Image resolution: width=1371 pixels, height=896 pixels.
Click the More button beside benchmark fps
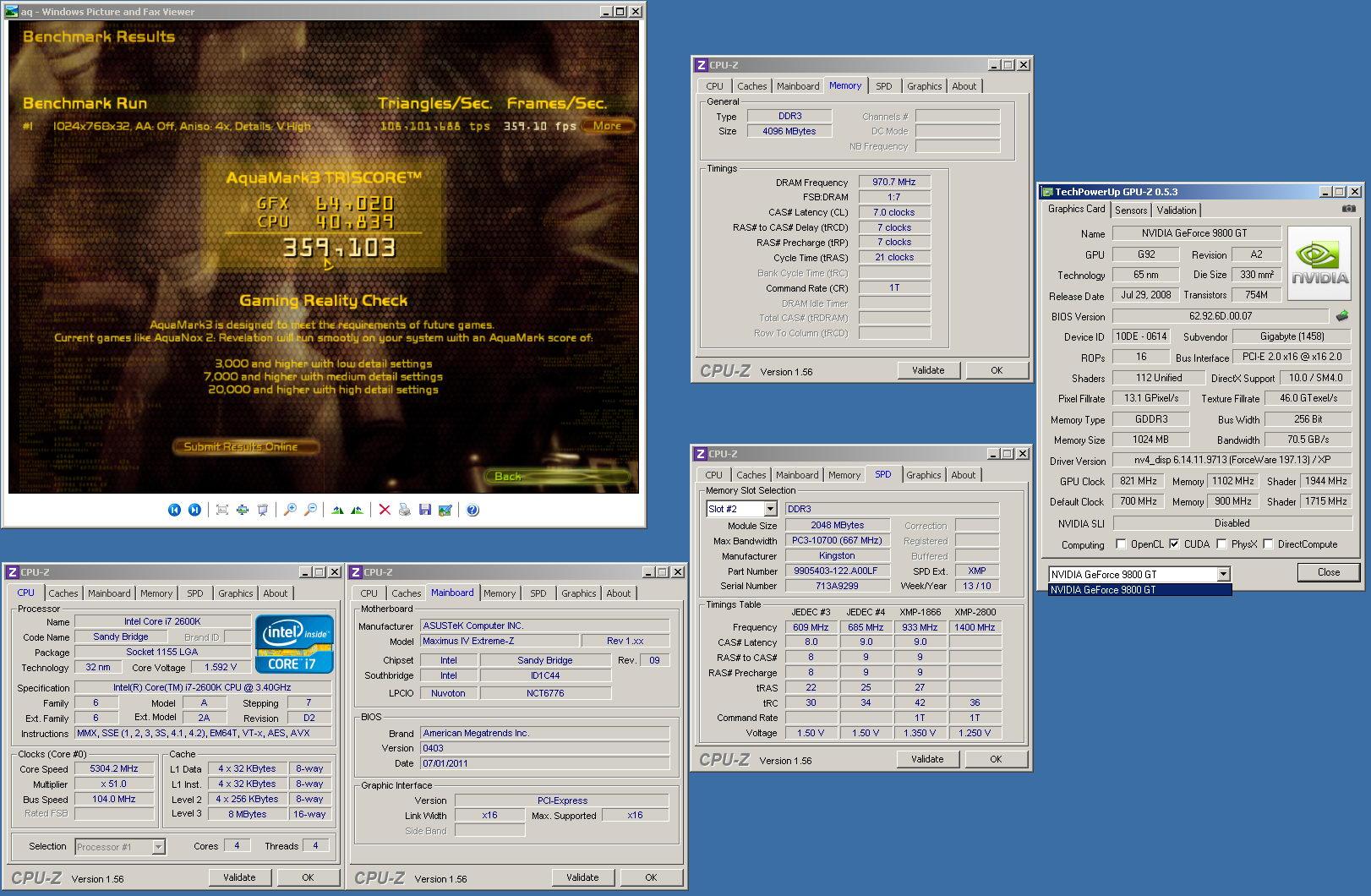tap(607, 126)
